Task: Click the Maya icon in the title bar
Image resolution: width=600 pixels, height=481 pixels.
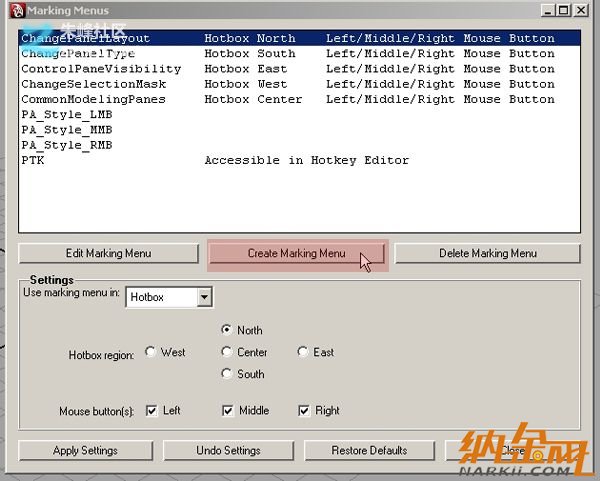Action: [12, 9]
